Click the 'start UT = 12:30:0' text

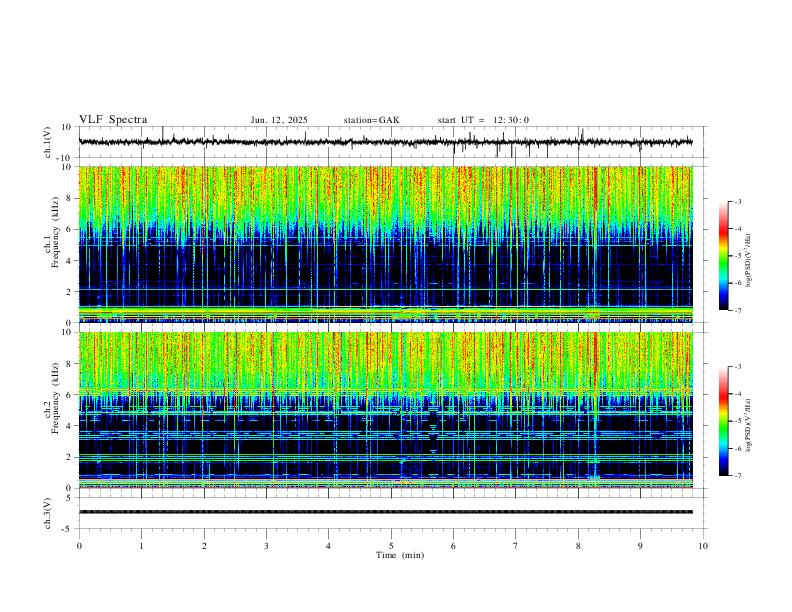(x=483, y=120)
